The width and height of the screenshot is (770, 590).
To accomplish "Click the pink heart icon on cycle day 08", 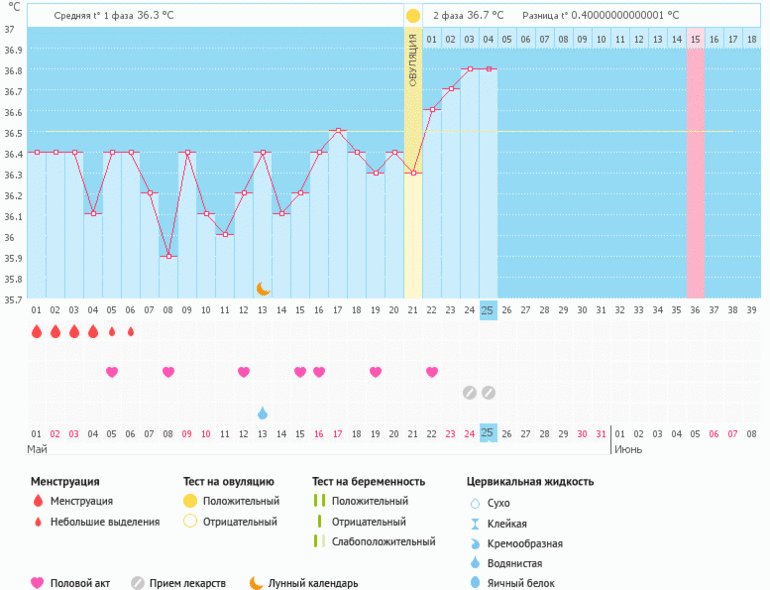I will pos(168,372).
